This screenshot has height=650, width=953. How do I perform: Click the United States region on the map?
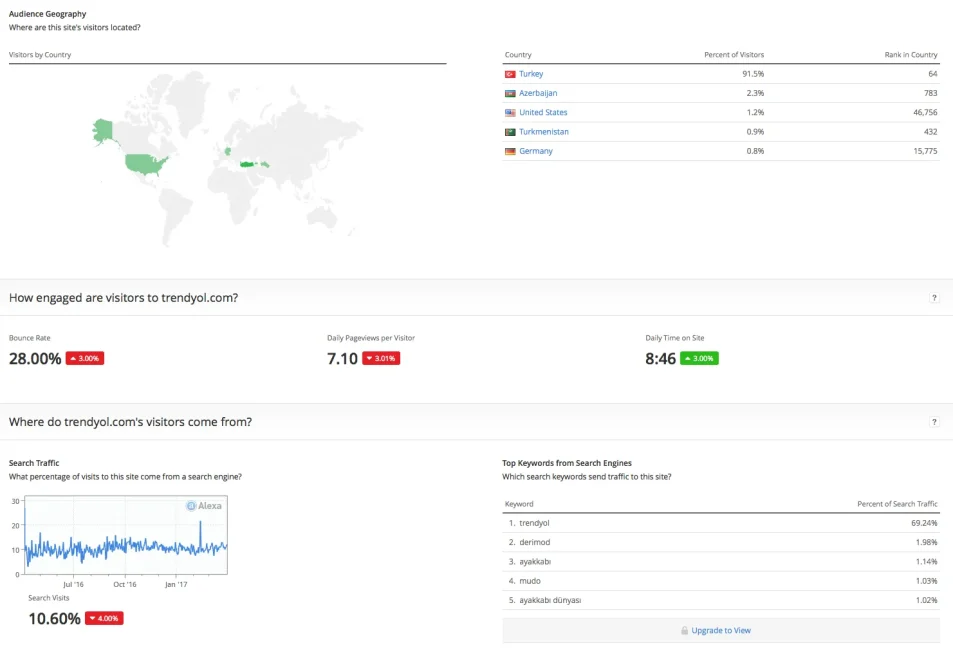(145, 163)
